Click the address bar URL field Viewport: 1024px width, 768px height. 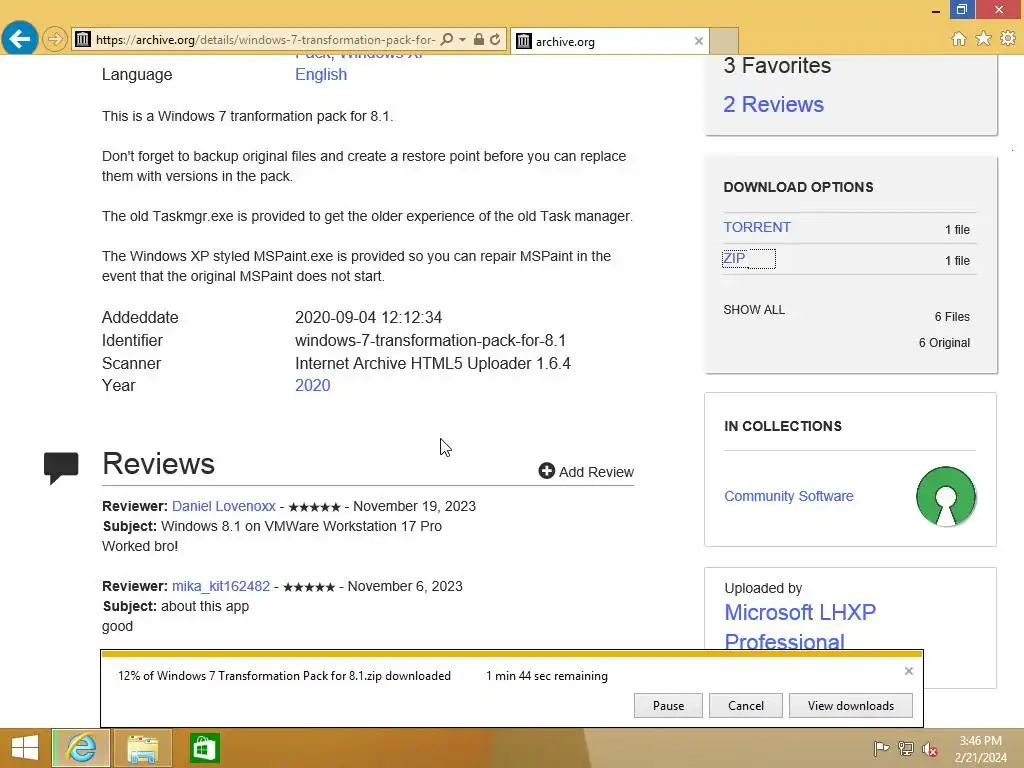(x=264, y=40)
